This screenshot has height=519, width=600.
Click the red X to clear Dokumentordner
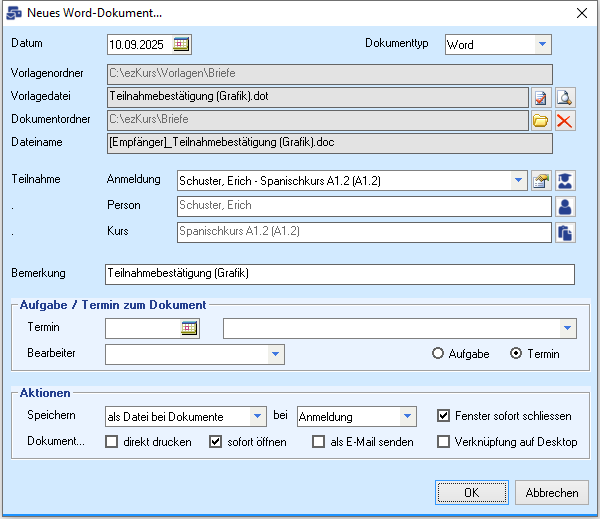point(565,121)
